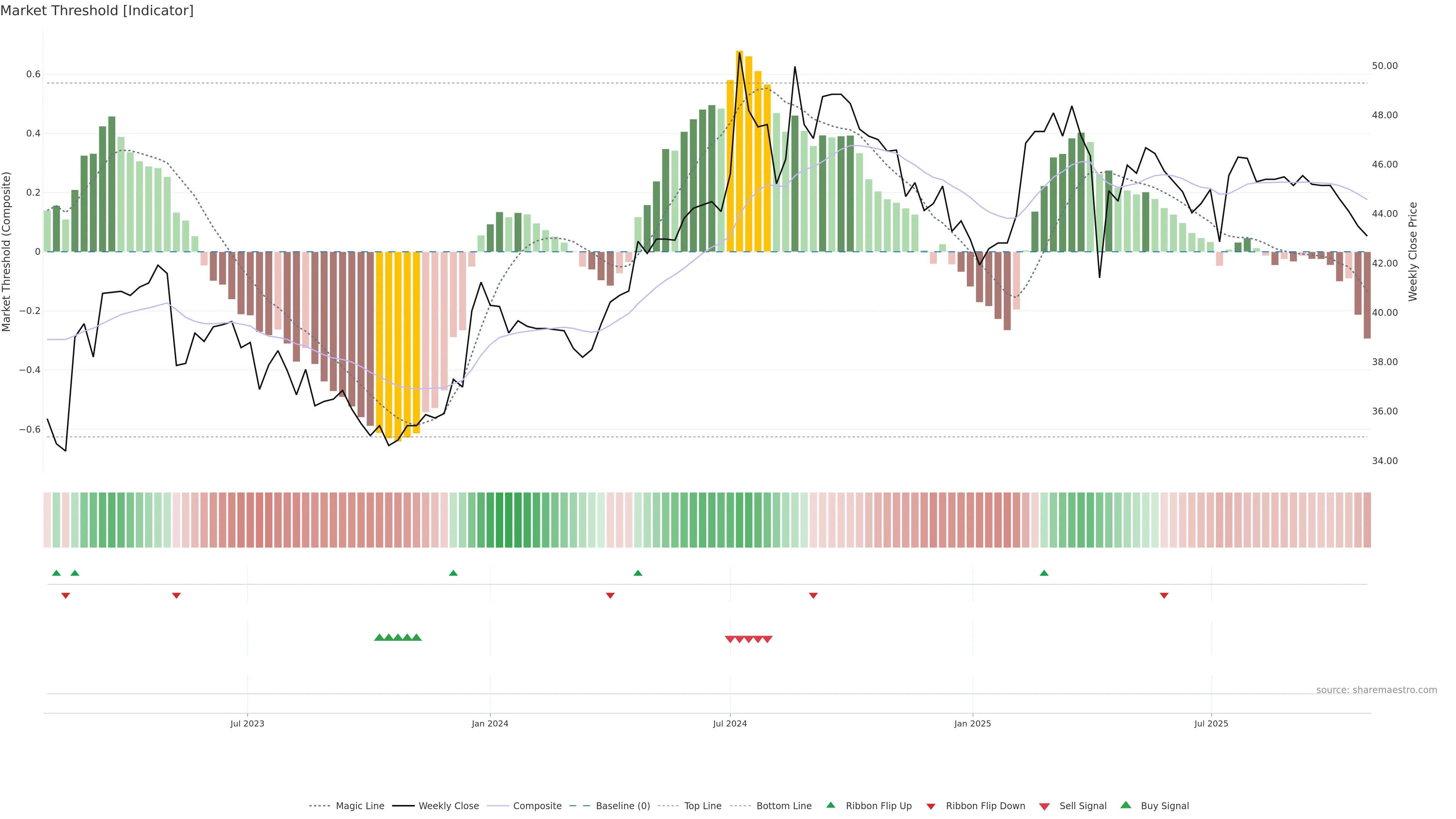Screen dimensions: 1456x819
Task: Click the tallest yellow bar in Jul 2024
Action: [739, 151]
